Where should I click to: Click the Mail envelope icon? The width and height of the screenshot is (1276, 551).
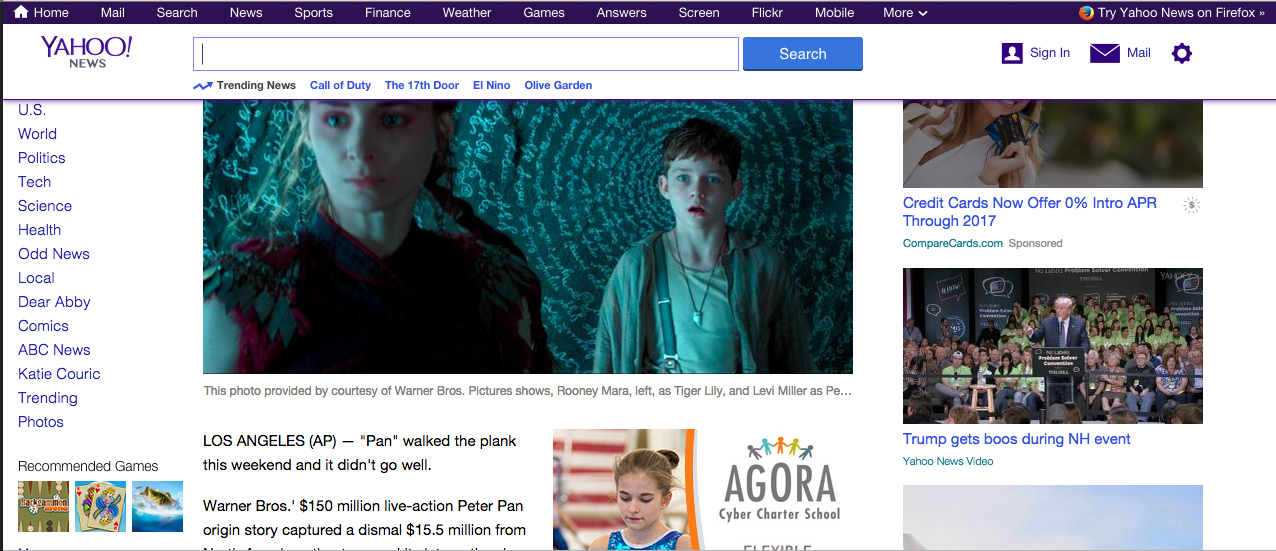[x=1105, y=53]
